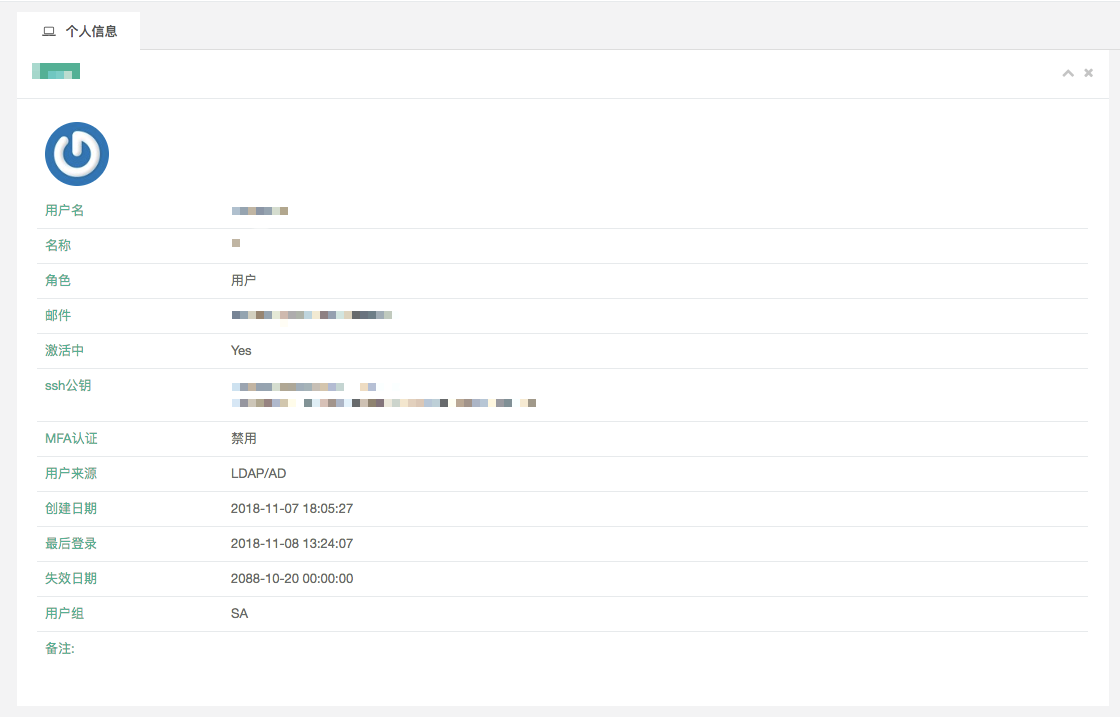This screenshot has height=717, width=1120.
Task: Click the laptop icon beside 个人信息
Action: point(49,31)
